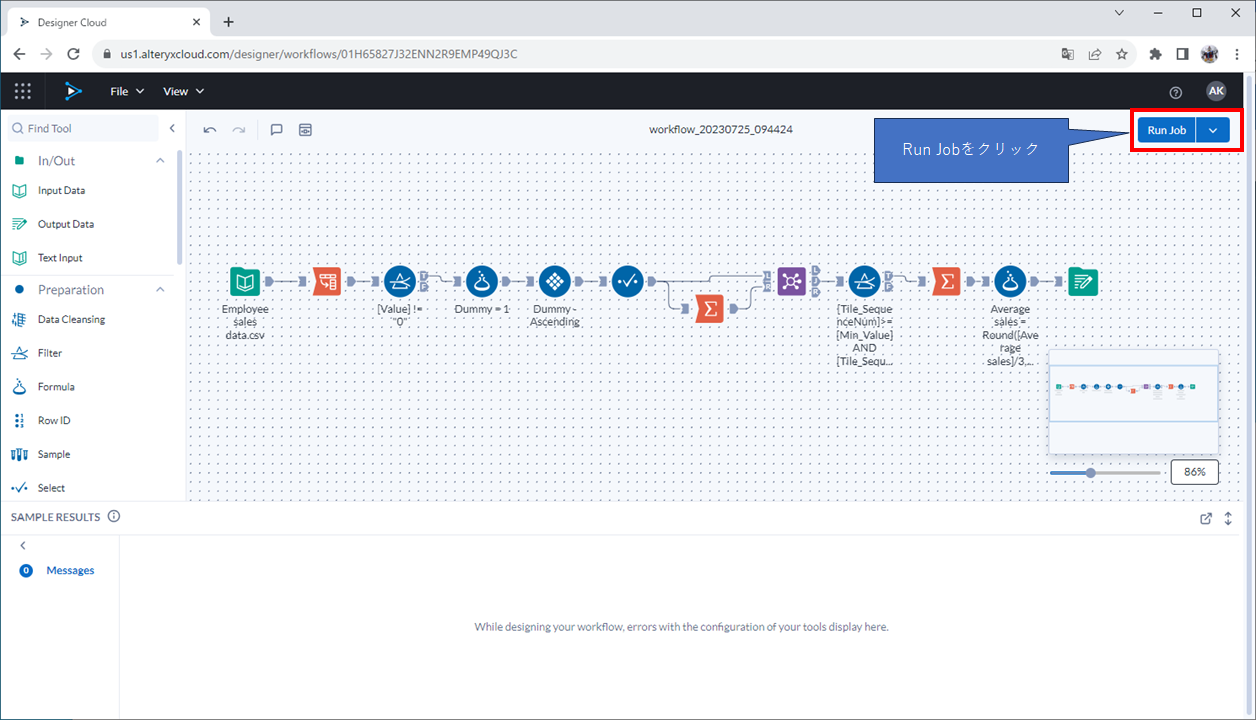Pop out Sample Results panel
The image size is (1256, 720).
click(1206, 518)
